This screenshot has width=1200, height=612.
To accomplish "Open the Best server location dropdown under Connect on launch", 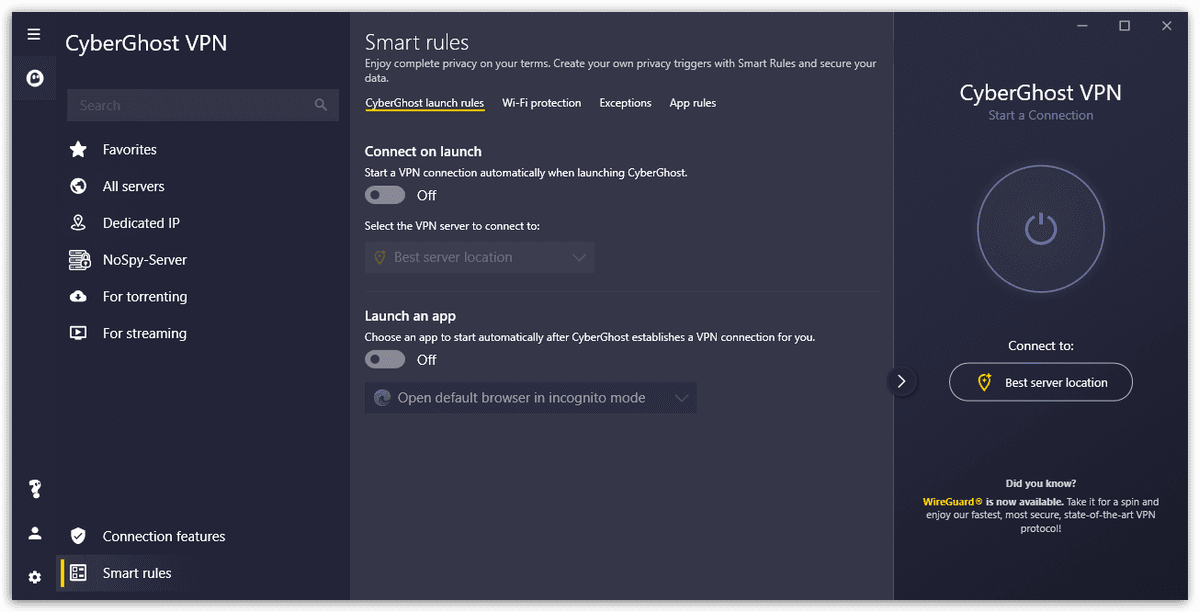I will pyautogui.click(x=480, y=257).
